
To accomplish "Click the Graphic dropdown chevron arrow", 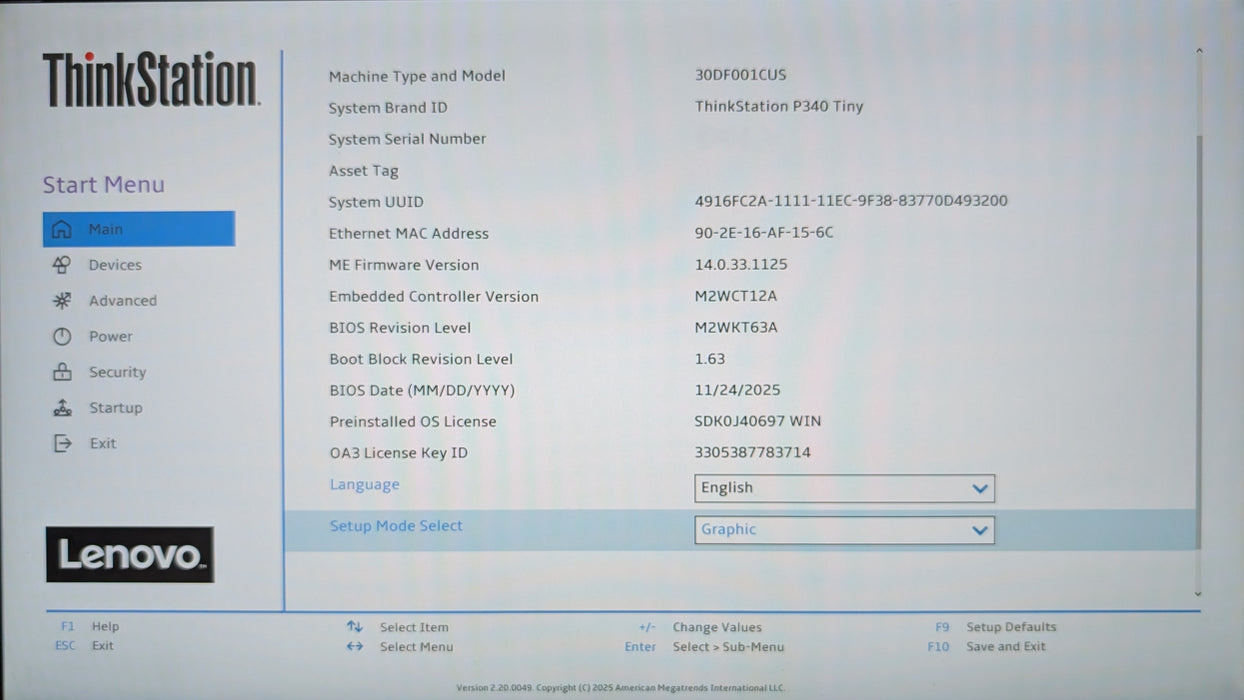I will pyautogui.click(x=980, y=531).
